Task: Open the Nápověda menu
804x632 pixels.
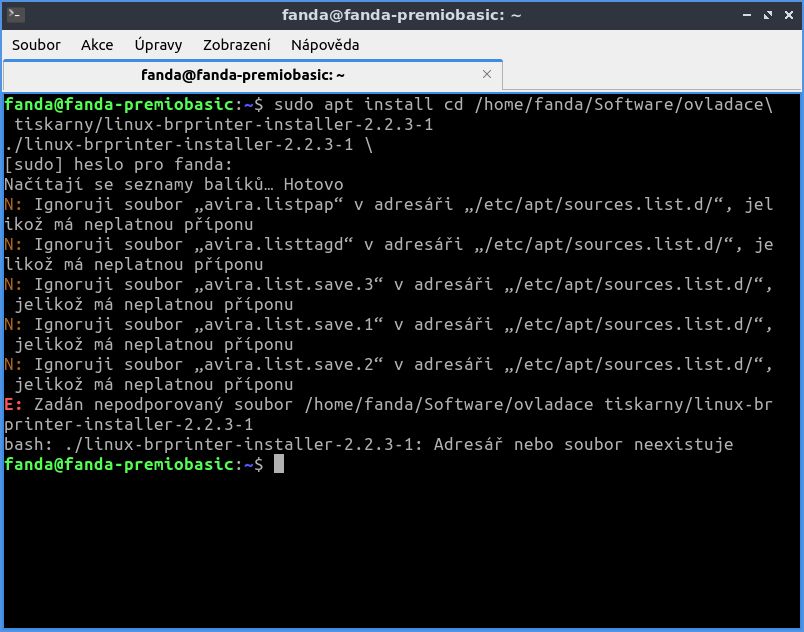Action: coord(325,45)
